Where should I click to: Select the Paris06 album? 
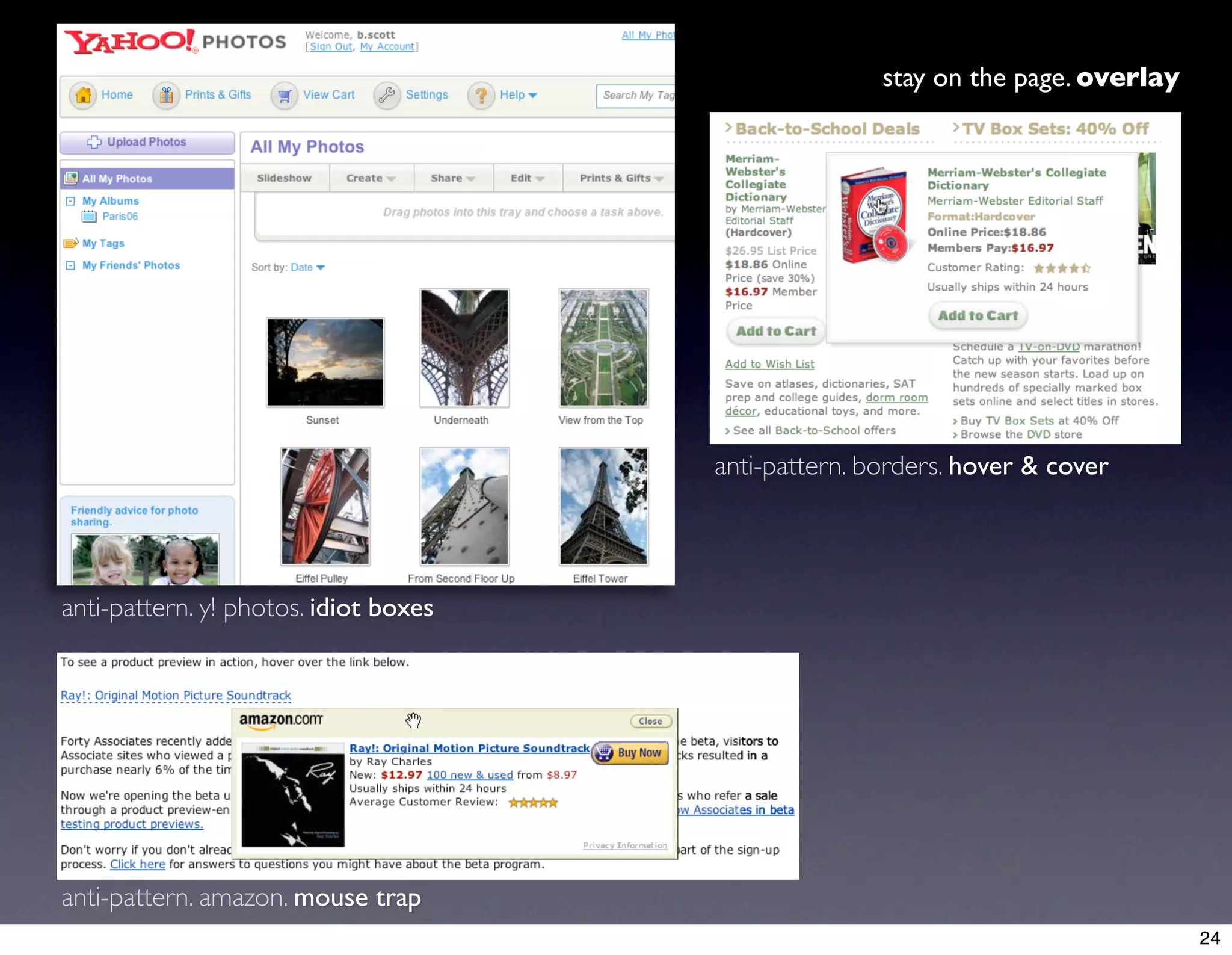pos(120,216)
